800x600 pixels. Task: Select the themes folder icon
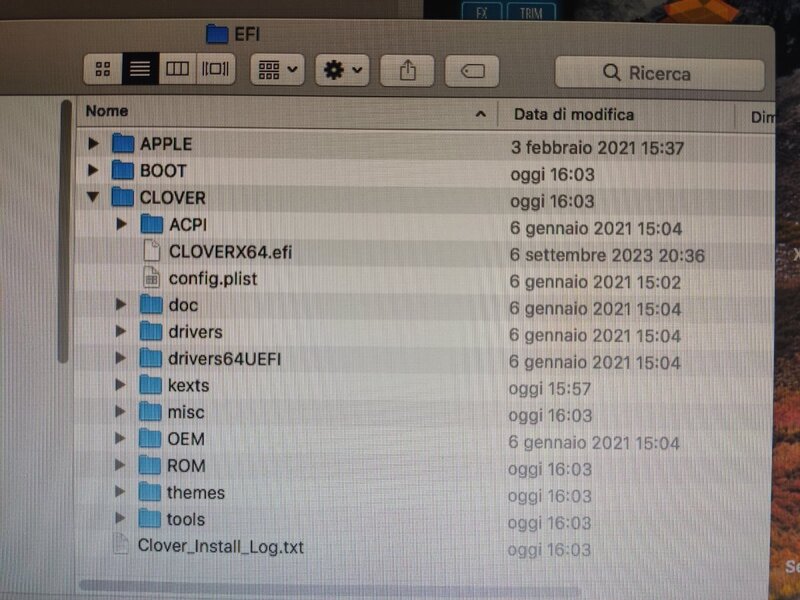(x=149, y=491)
